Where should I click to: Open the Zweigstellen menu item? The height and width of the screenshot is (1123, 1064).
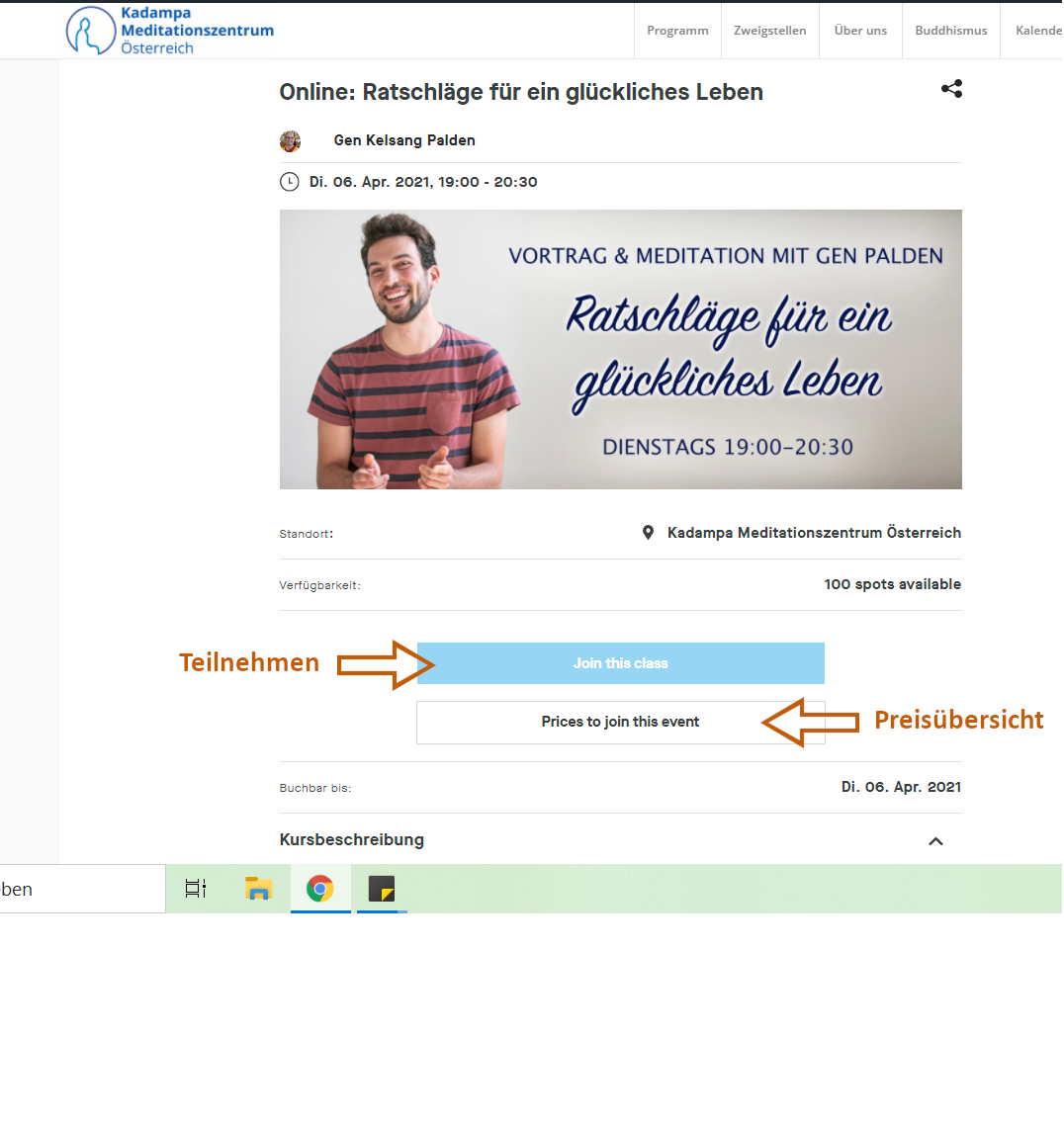(x=769, y=30)
